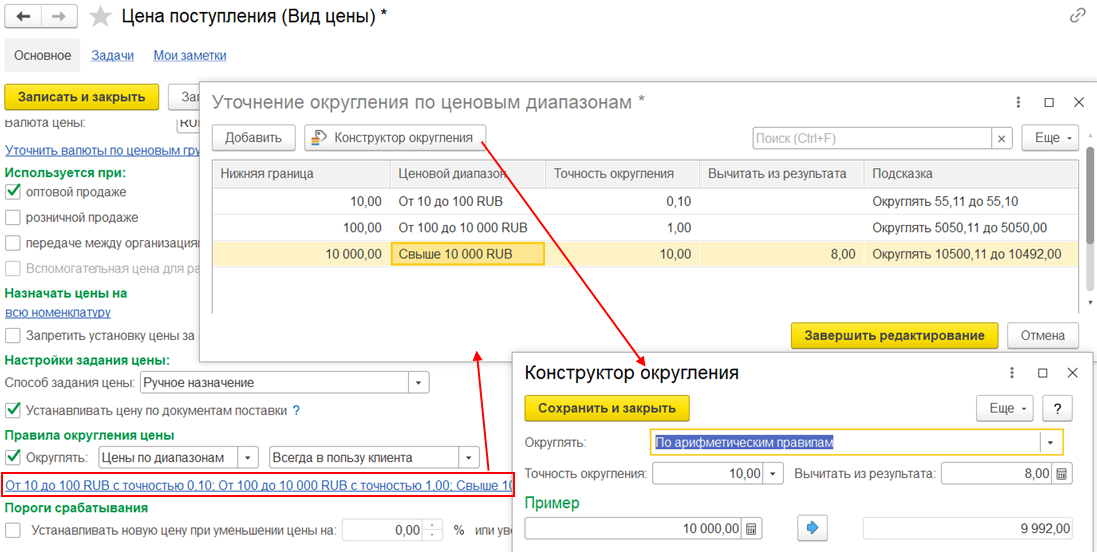The image size is (1097, 552).
Task: Expand rounding method dropdown in constructor
Action: (1050, 442)
